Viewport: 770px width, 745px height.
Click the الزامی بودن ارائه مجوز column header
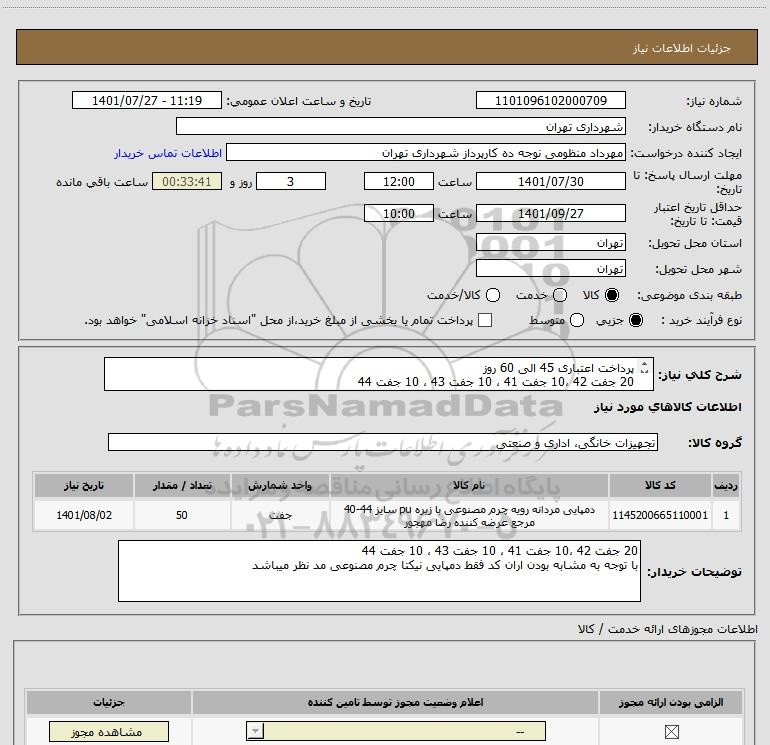click(x=671, y=703)
